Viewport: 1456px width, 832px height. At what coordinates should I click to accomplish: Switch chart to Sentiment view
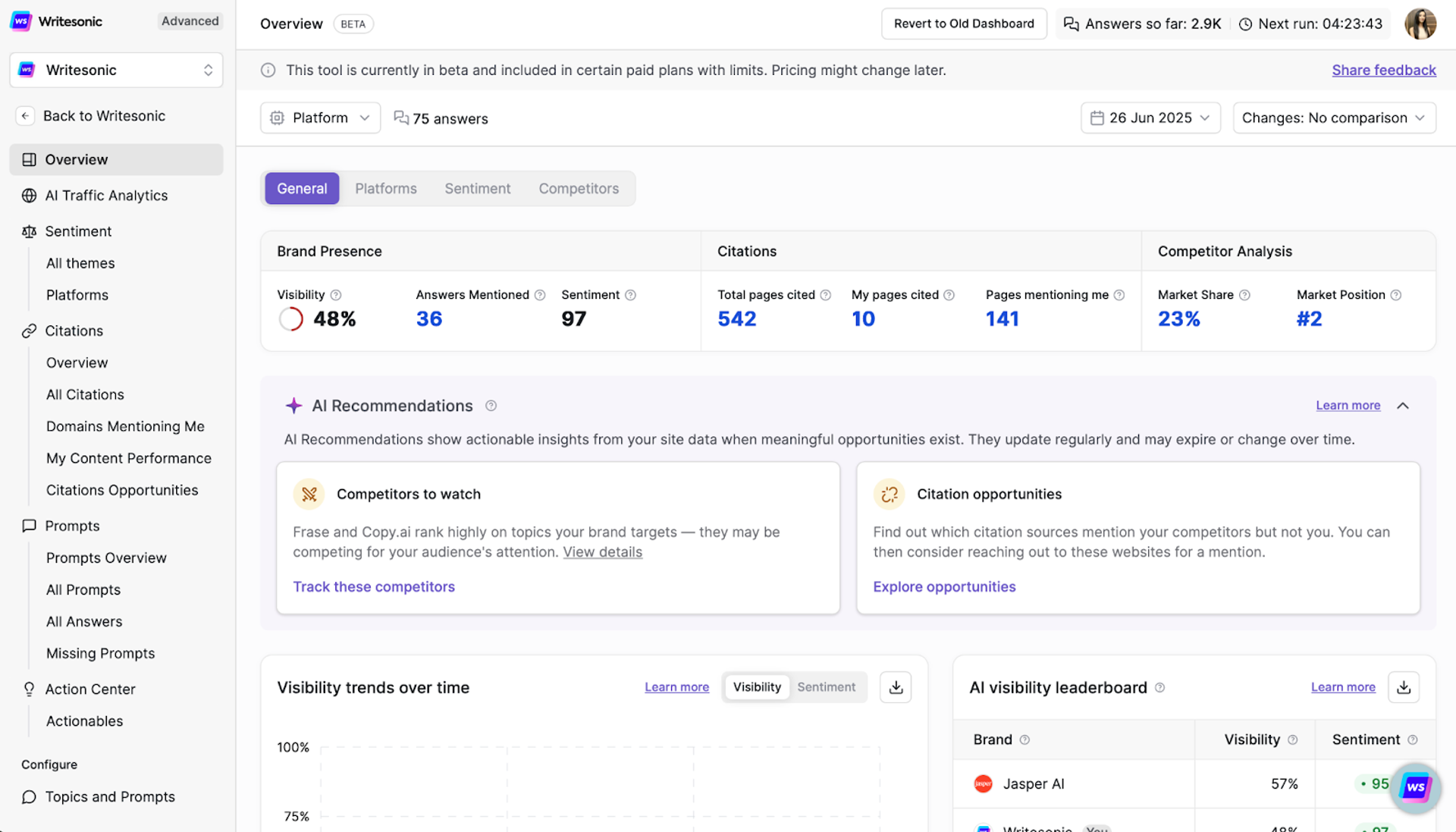pos(826,687)
